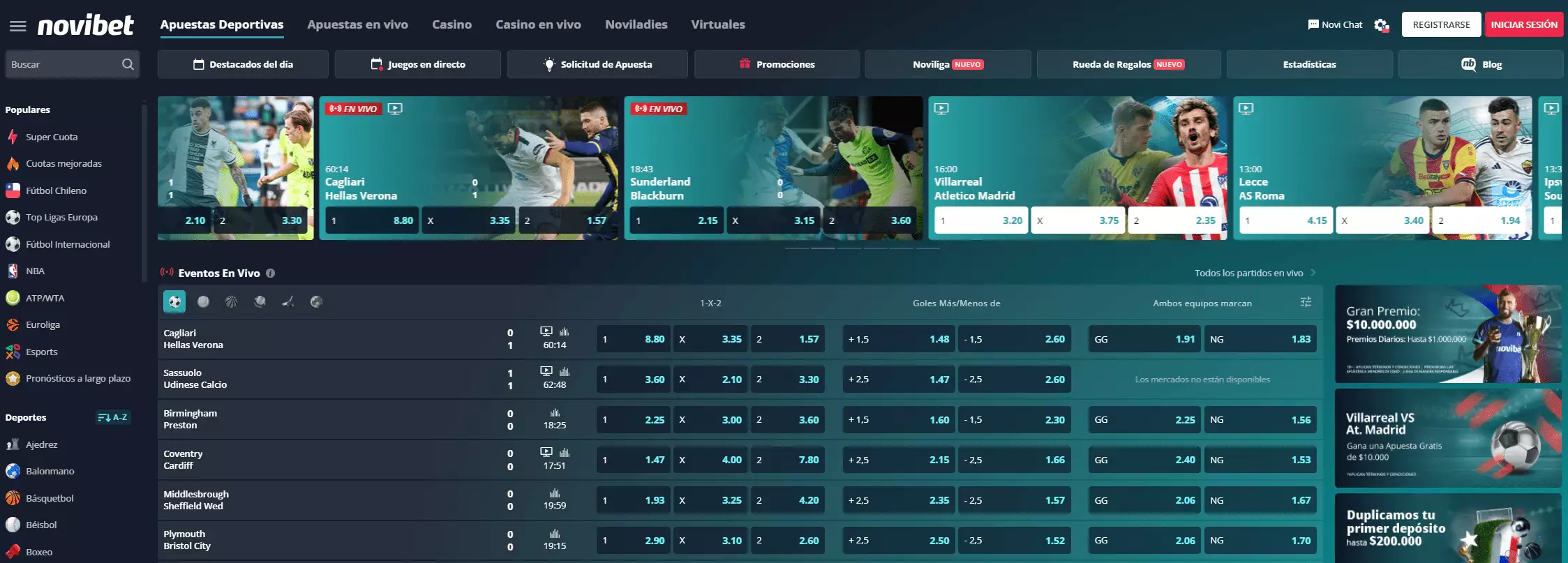Open Novi Chat
1568x563 pixels.
coord(1335,24)
